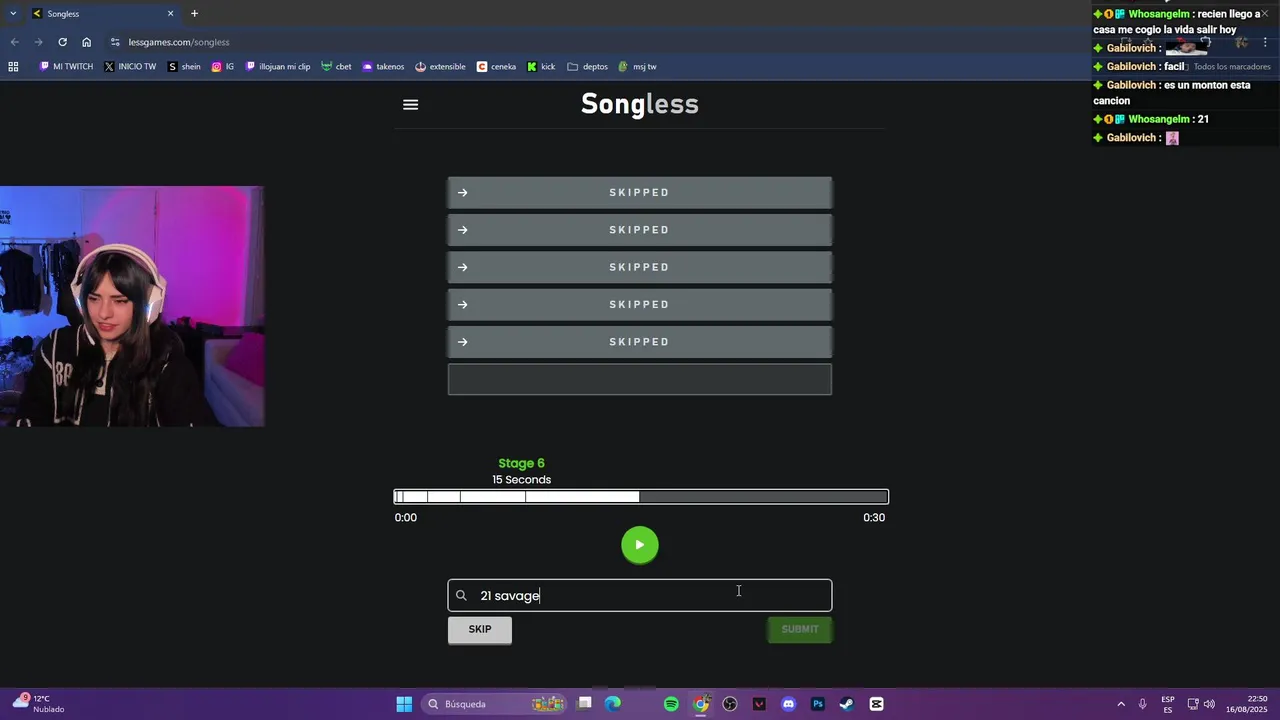Show hidden system tray icons

[x=1121, y=704]
